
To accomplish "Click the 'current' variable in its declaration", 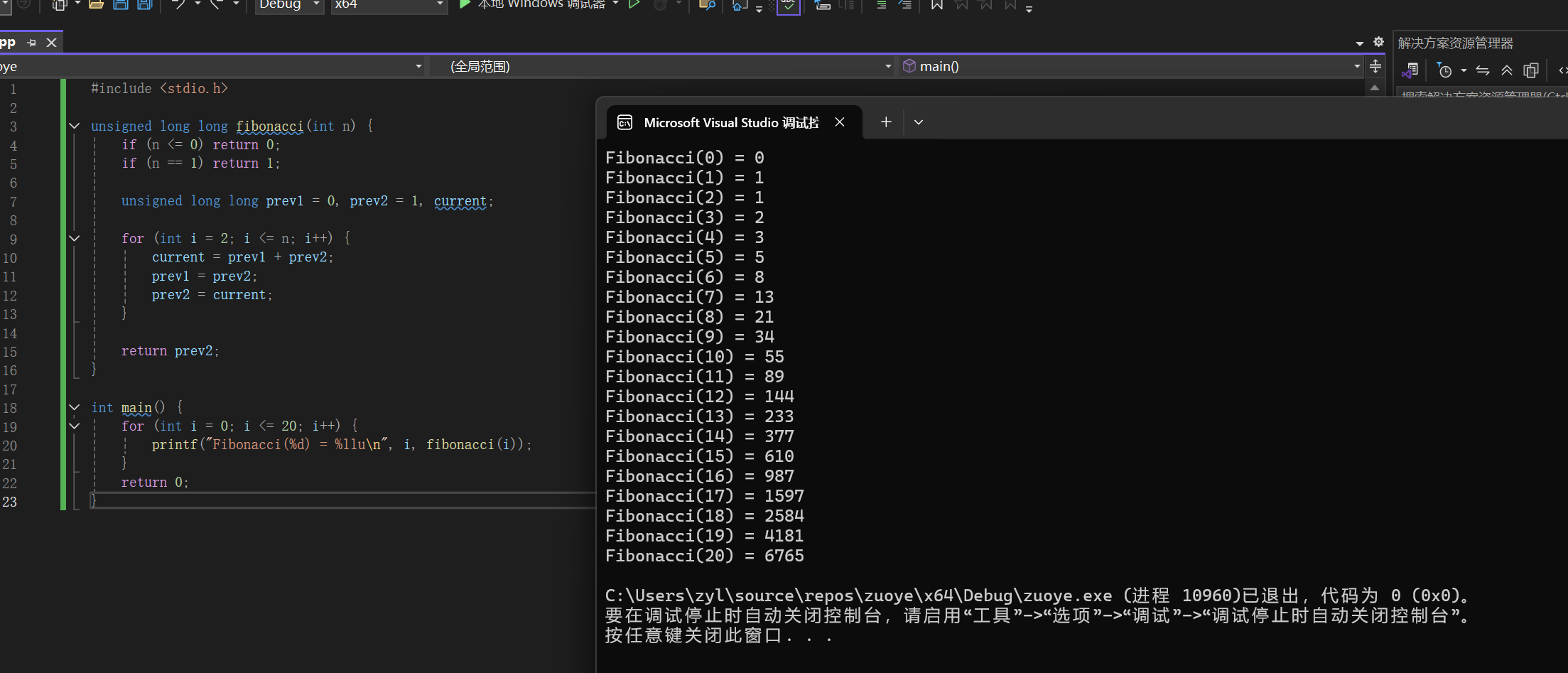I will [x=460, y=201].
